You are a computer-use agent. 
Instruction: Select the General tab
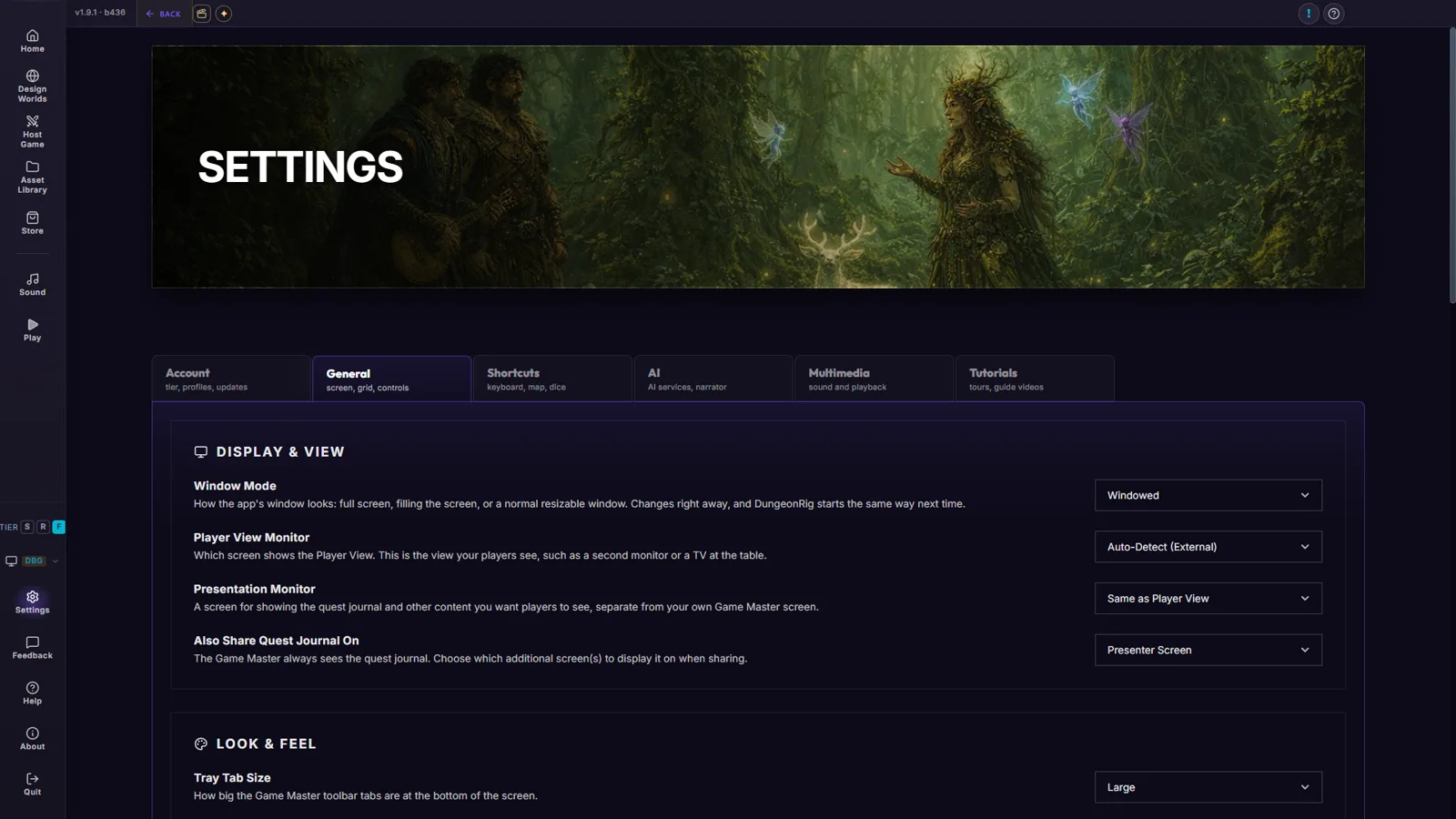click(x=391, y=379)
